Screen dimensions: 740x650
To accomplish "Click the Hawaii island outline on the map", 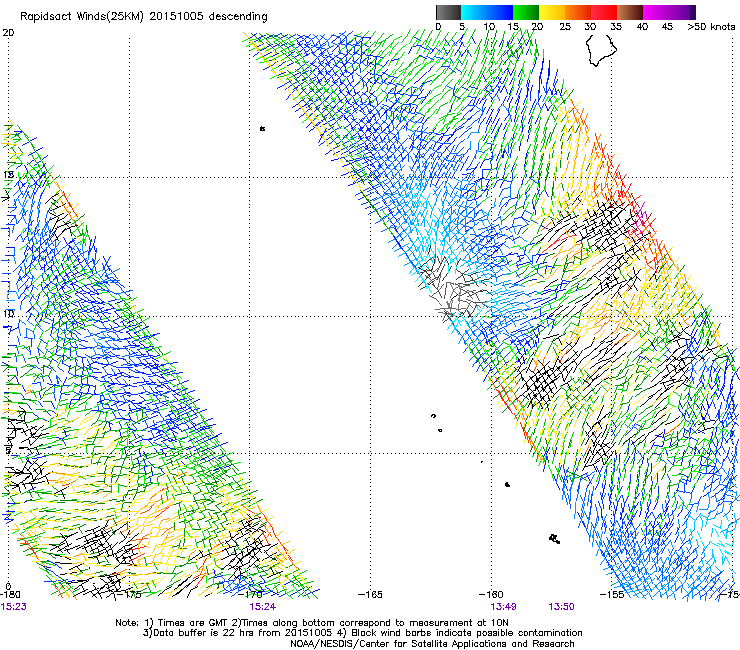I will coord(601,51).
